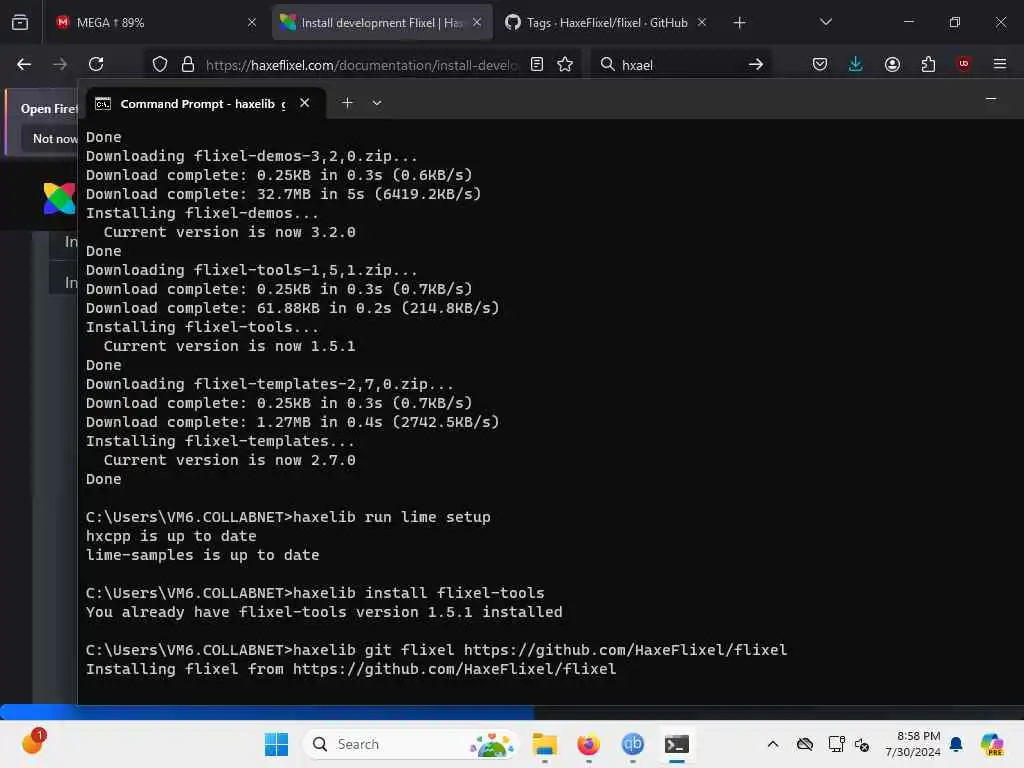Click the 'lime-samples is up to date' line
The width and height of the screenshot is (1024, 768).
(202, 555)
